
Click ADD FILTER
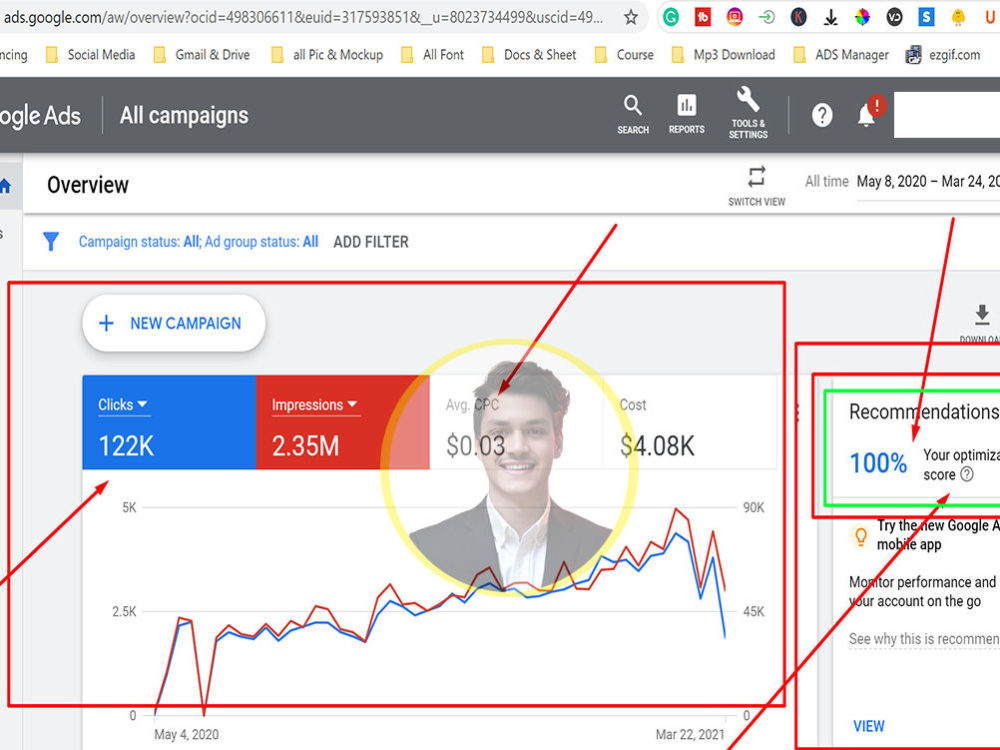tap(371, 242)
